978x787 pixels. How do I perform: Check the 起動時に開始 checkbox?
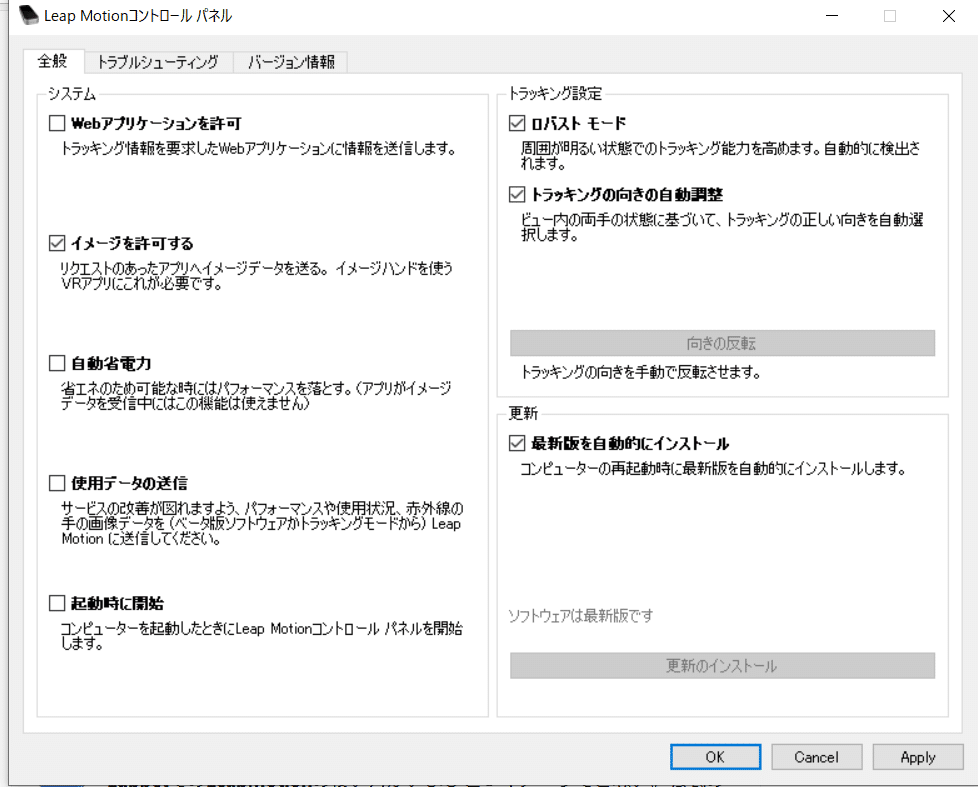(x=57, y=603)
